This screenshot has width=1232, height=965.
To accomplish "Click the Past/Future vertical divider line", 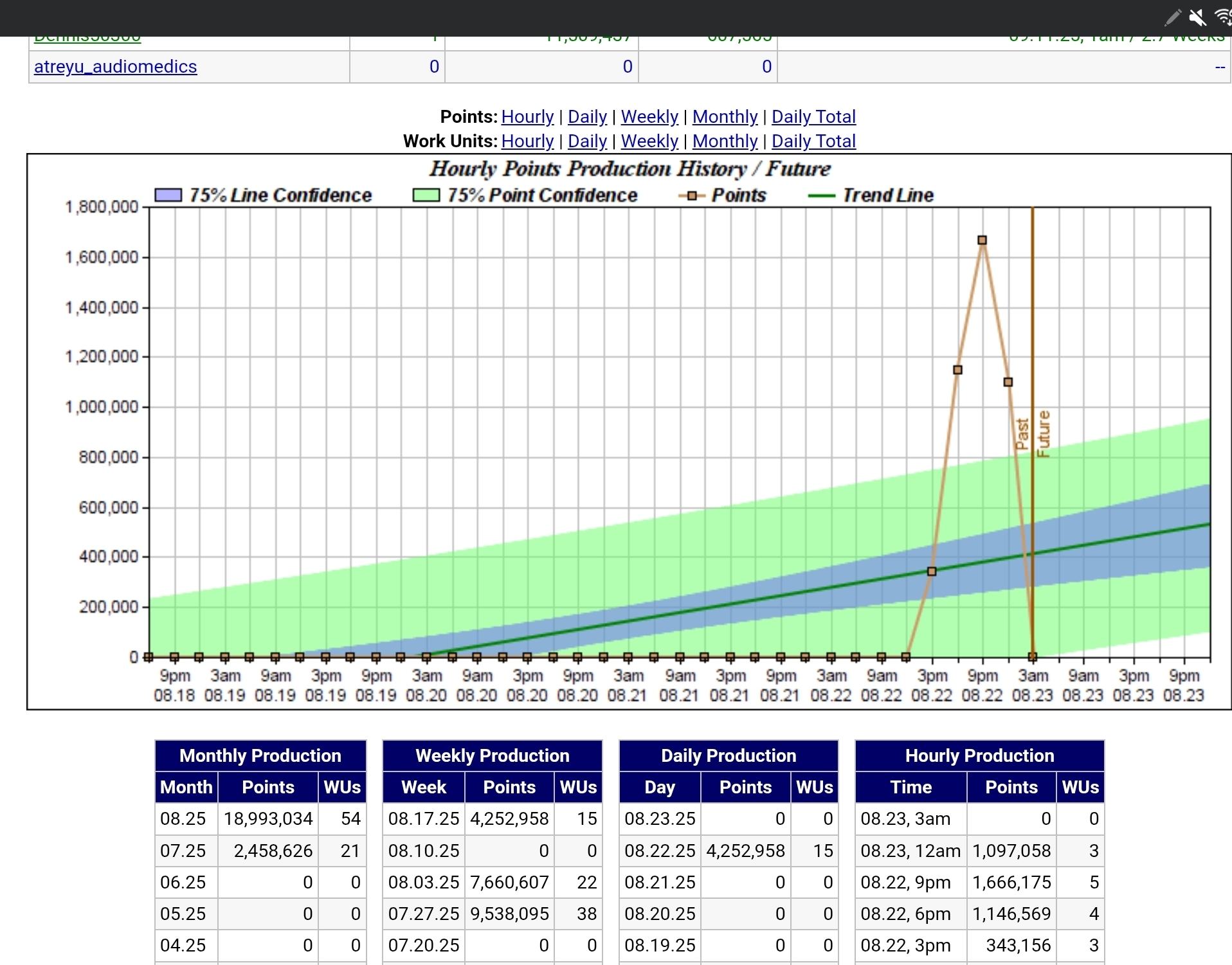I will [1032, 432].
